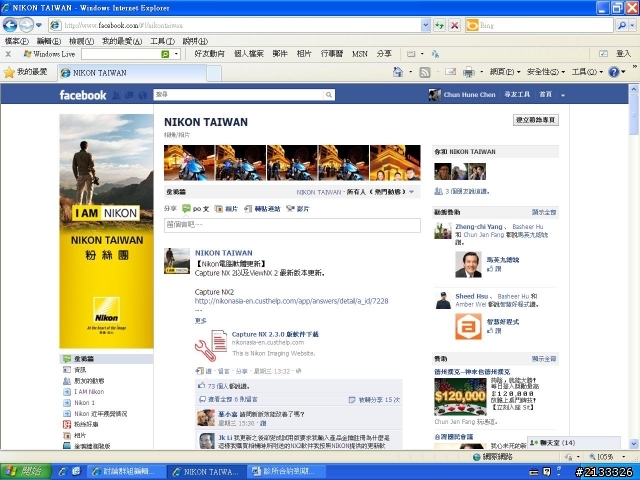Click the Windows Live toolbar close X
This screenshot has height=480, width=640.
point(8,54)
